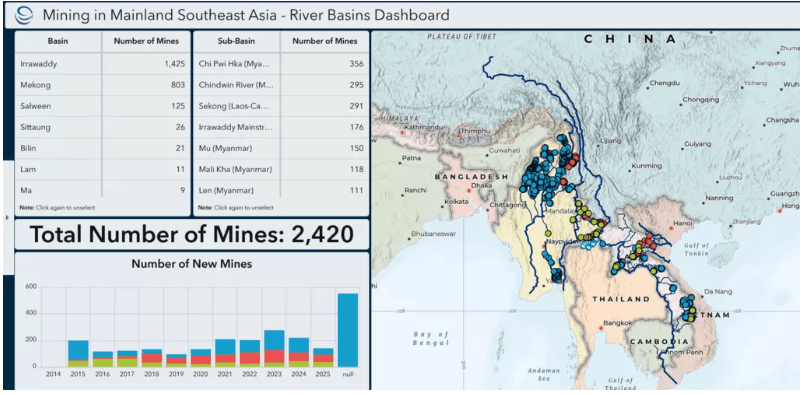Click the Bay of Bengal label on map
803x395 pixels.
click(431, 338)
